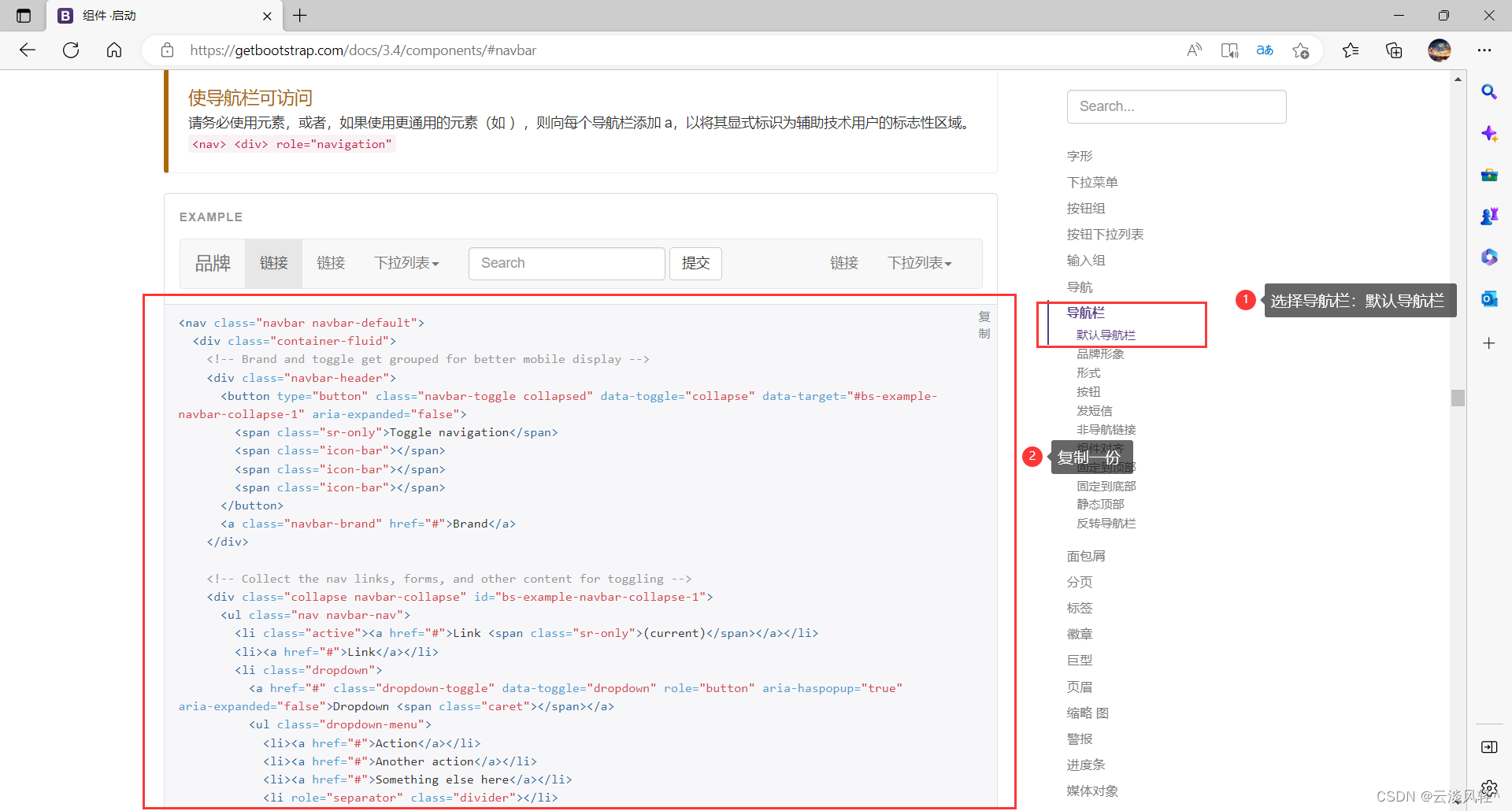Viewport: 1512px width, 811px height.
Task: Click the scrollbar up arrow
Action: 1458,79
